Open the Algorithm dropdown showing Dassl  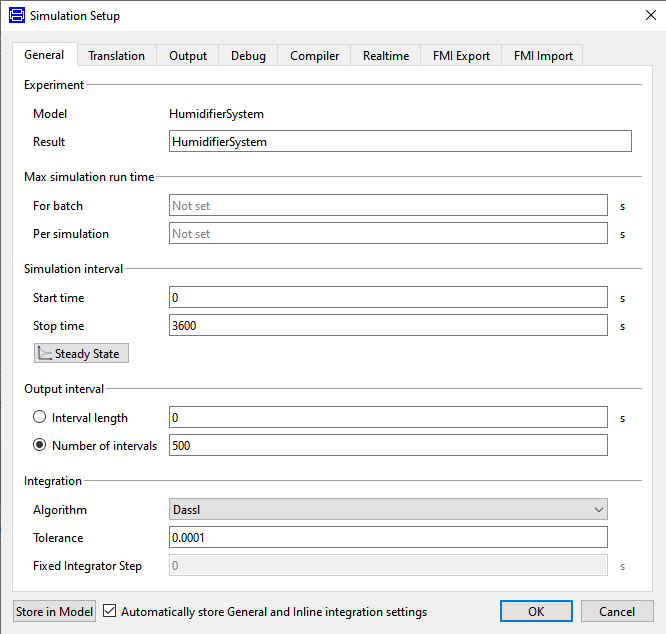(x=389, y=510)
